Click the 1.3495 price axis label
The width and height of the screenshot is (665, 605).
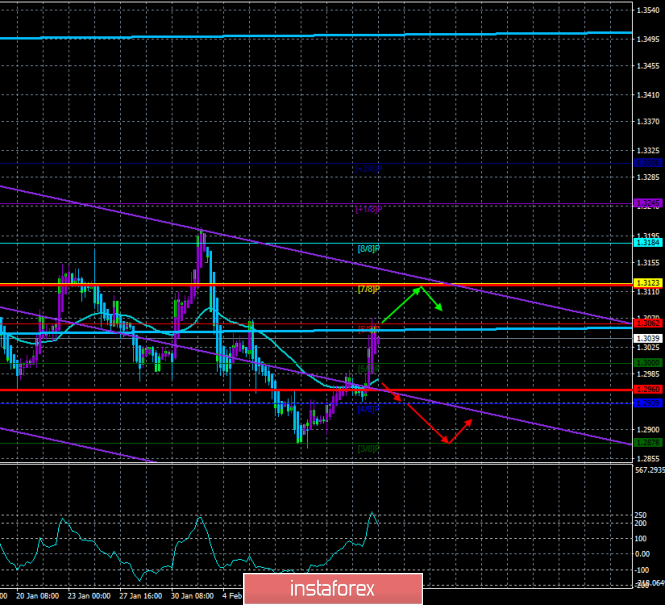(648, 39)
